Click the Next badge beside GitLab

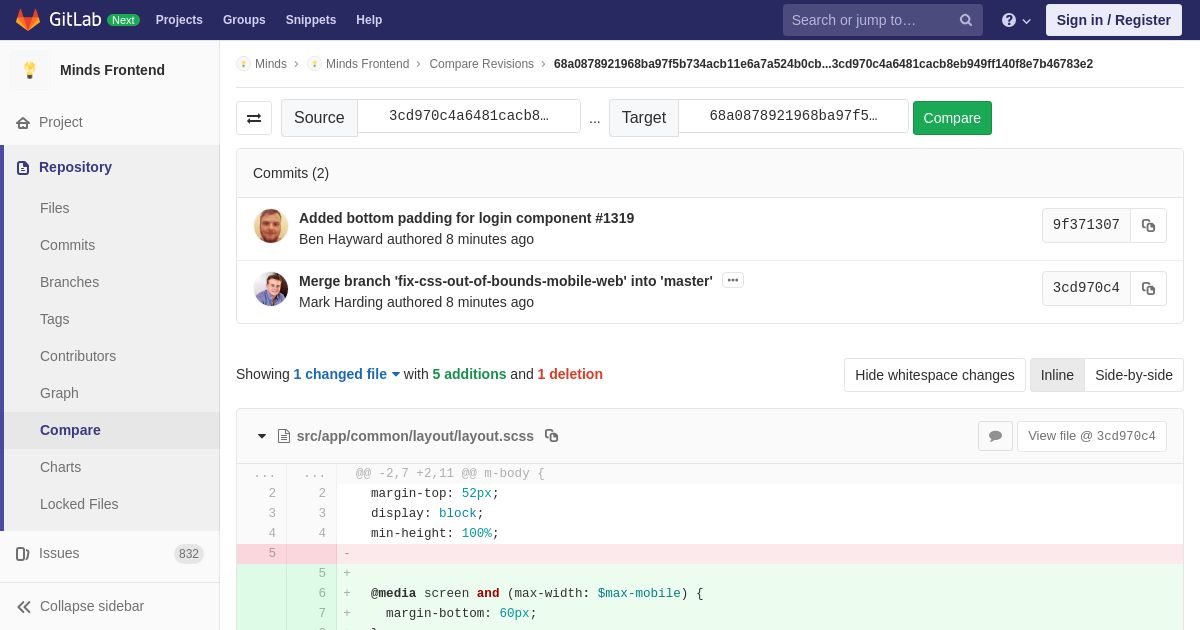pos(123,20)
